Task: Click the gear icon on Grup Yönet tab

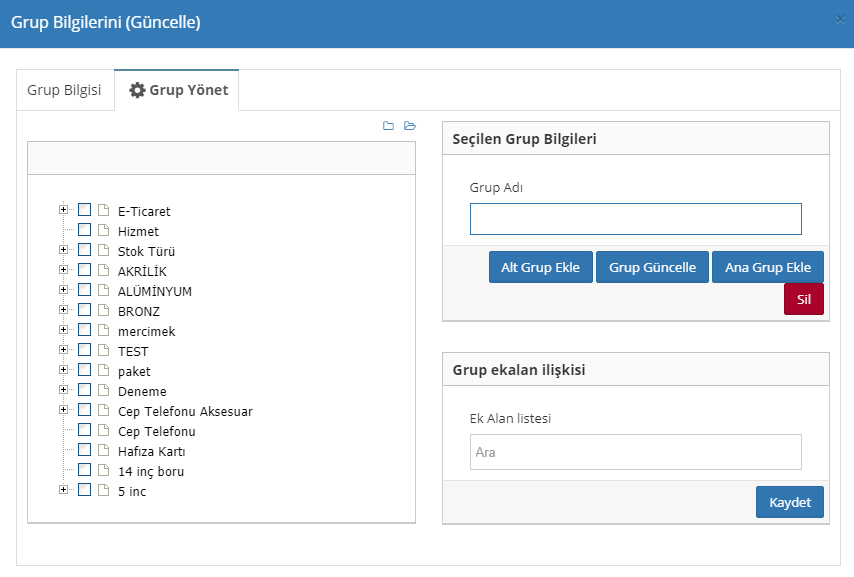Action: pos(138,90)
